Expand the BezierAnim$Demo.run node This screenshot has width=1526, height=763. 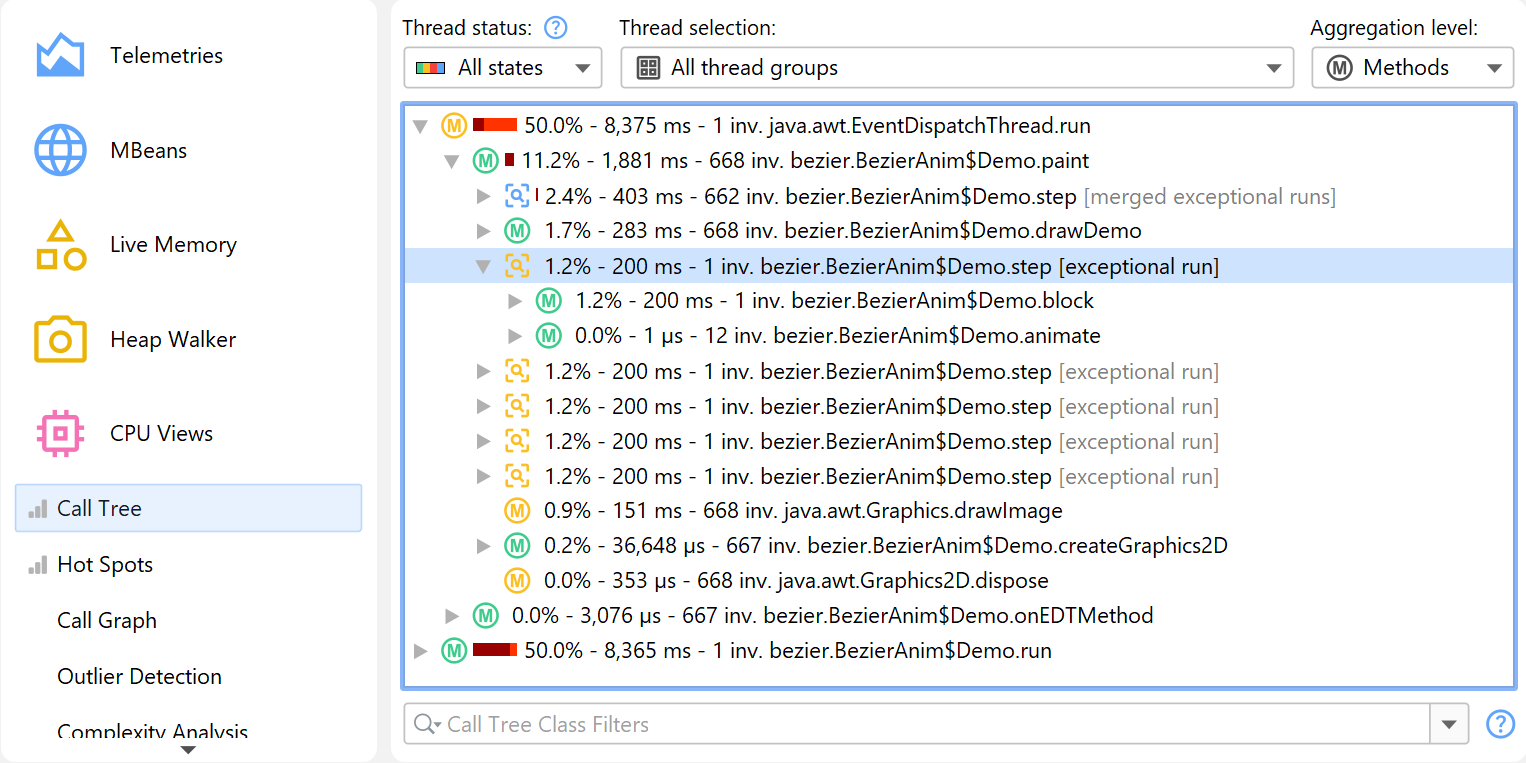[421, 652]
